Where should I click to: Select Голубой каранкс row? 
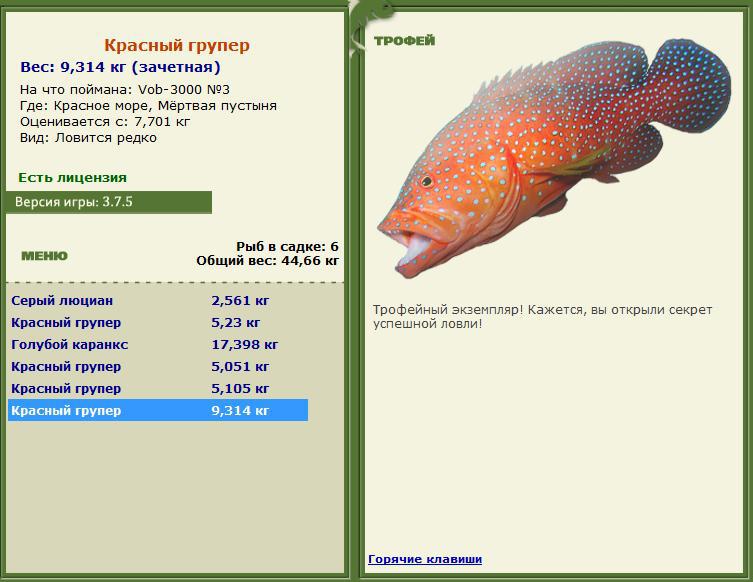click(158, 345)
